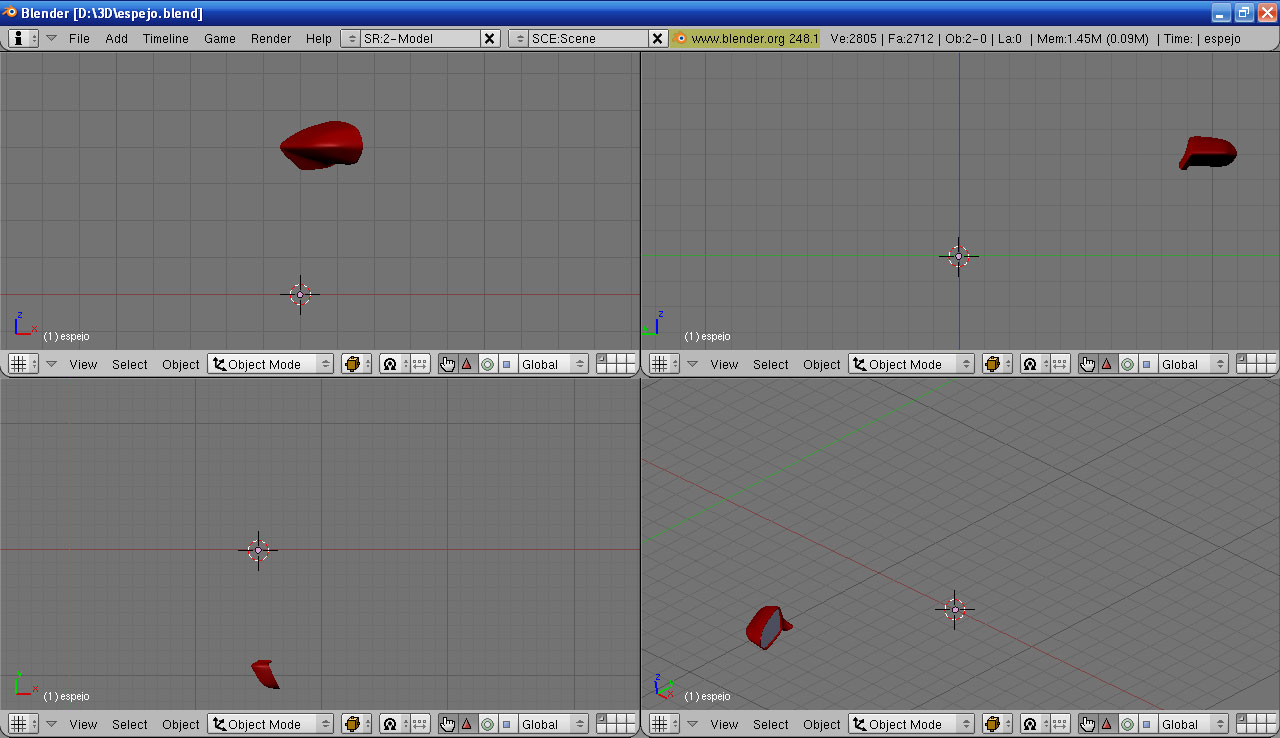Open pivot point selector in bottom-right viewport
This screenshot has width=1280, height=738.
(x=1036, y=724)
